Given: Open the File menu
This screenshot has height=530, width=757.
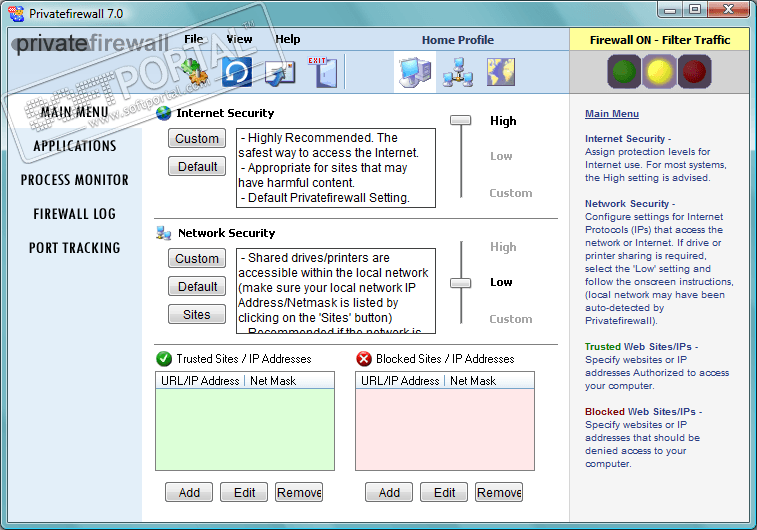Looking at the screenshot, I should pyautogui.click(x=194, y=39).
